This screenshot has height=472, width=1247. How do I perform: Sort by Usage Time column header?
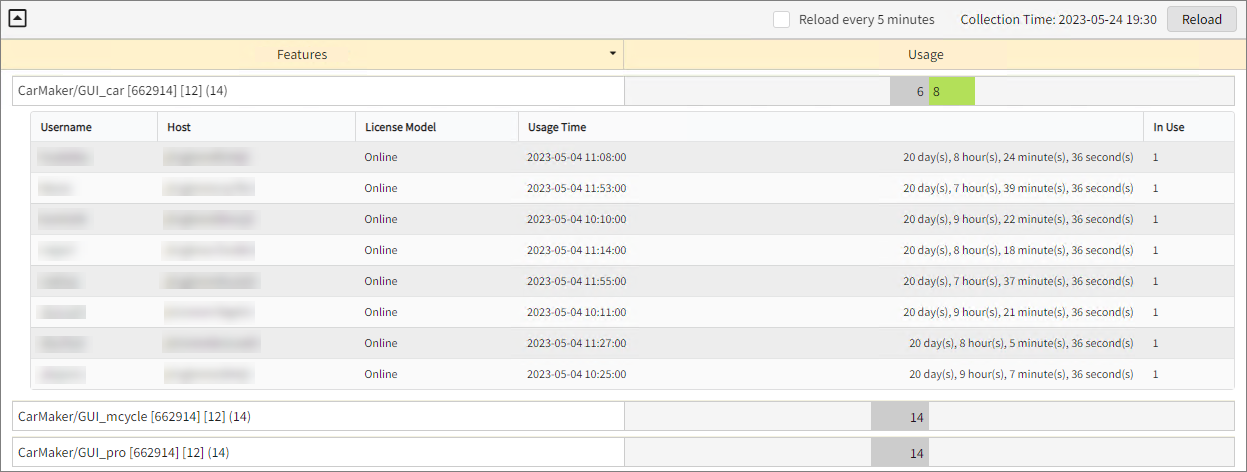click(830, 127)
